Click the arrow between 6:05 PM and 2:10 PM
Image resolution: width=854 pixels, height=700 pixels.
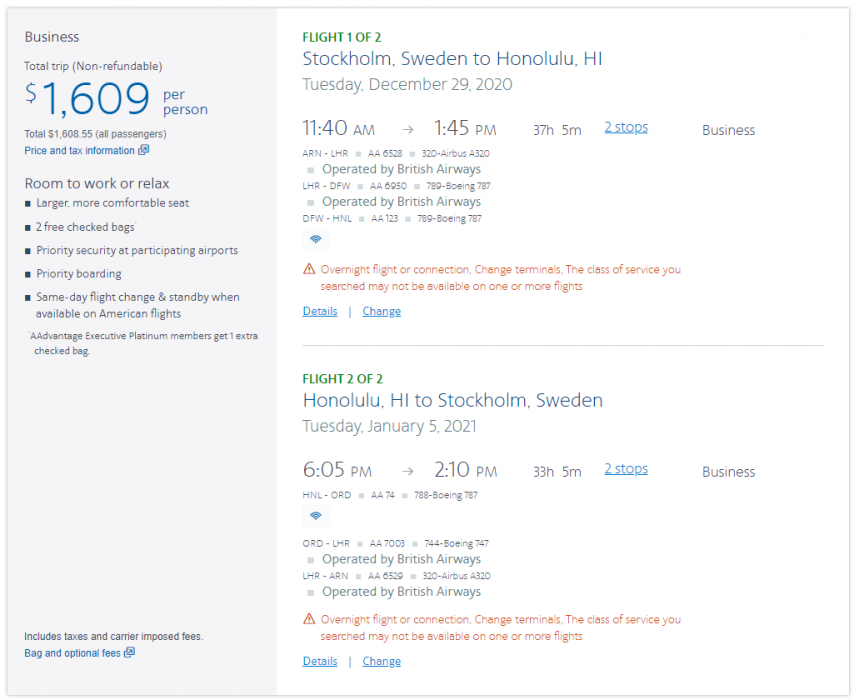[407, 471]
